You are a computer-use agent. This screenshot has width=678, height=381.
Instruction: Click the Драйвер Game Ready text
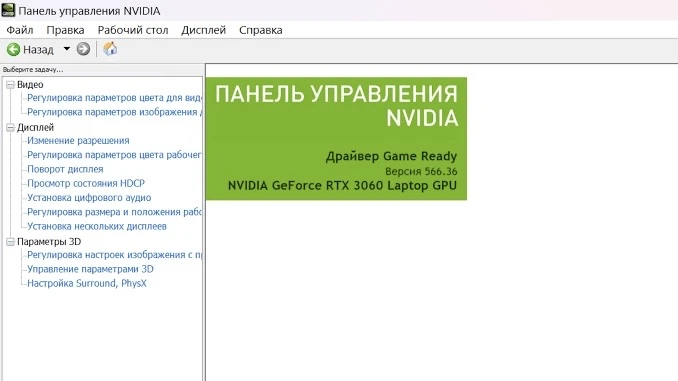tap(391, 156)
